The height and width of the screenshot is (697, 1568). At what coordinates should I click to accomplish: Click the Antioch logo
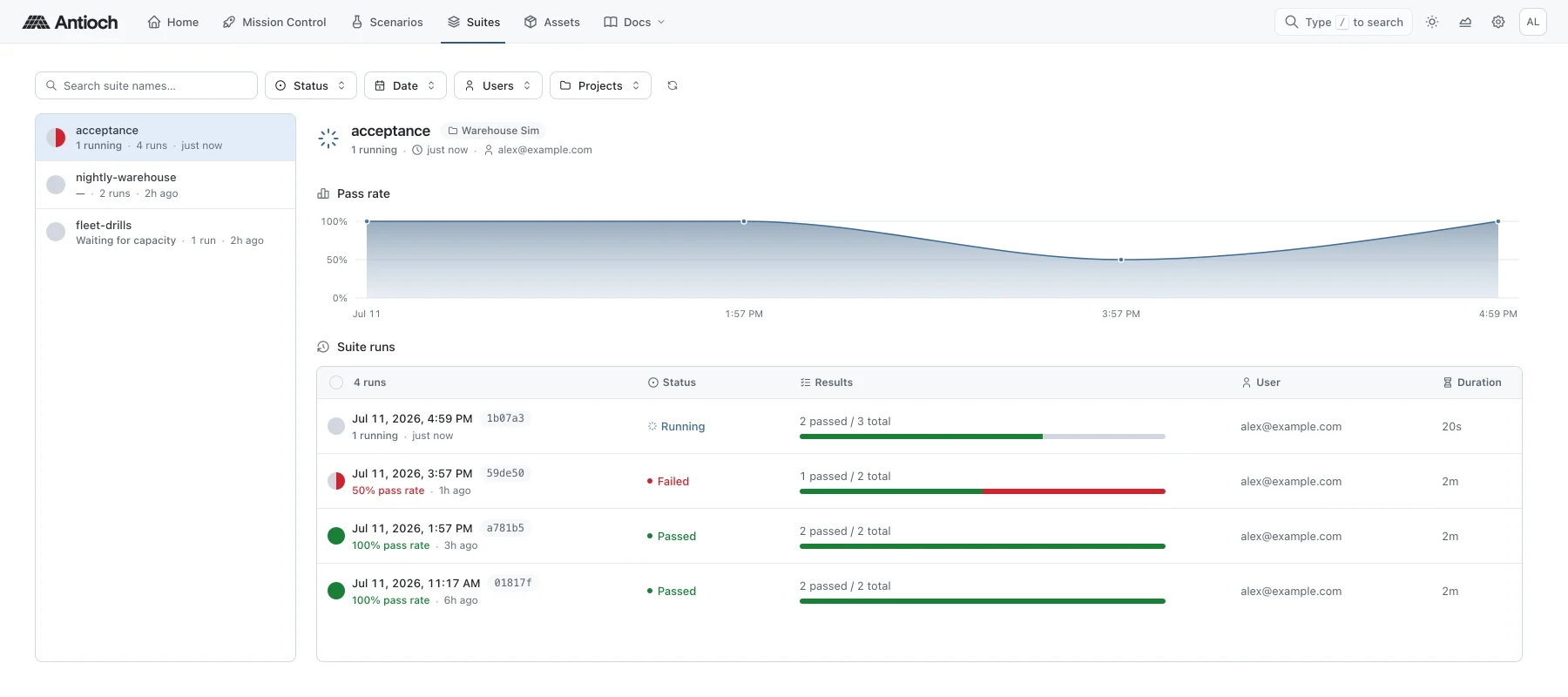pyautogui.click(x=70, y=22)
